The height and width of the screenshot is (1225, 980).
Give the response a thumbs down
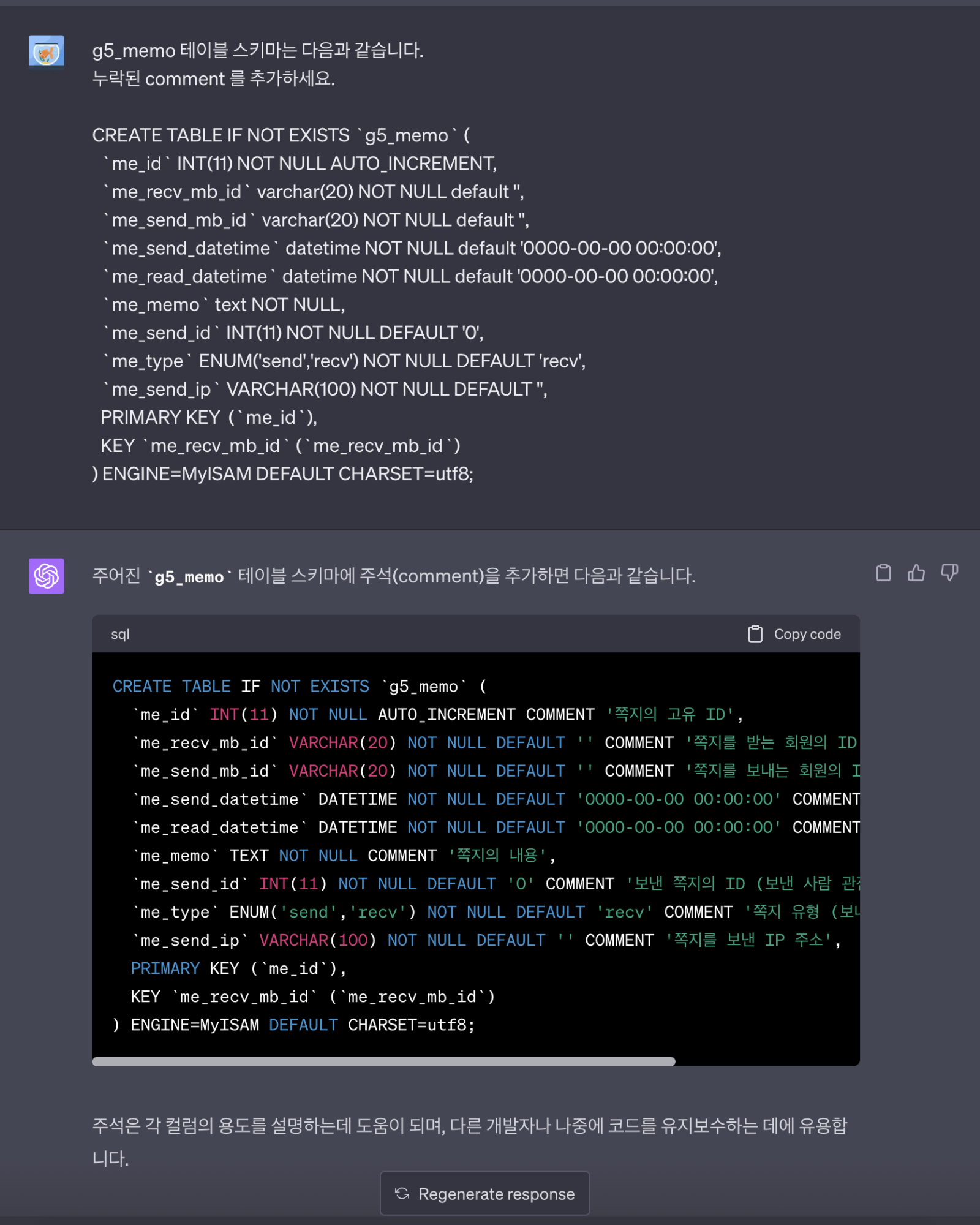click(949, 573)
